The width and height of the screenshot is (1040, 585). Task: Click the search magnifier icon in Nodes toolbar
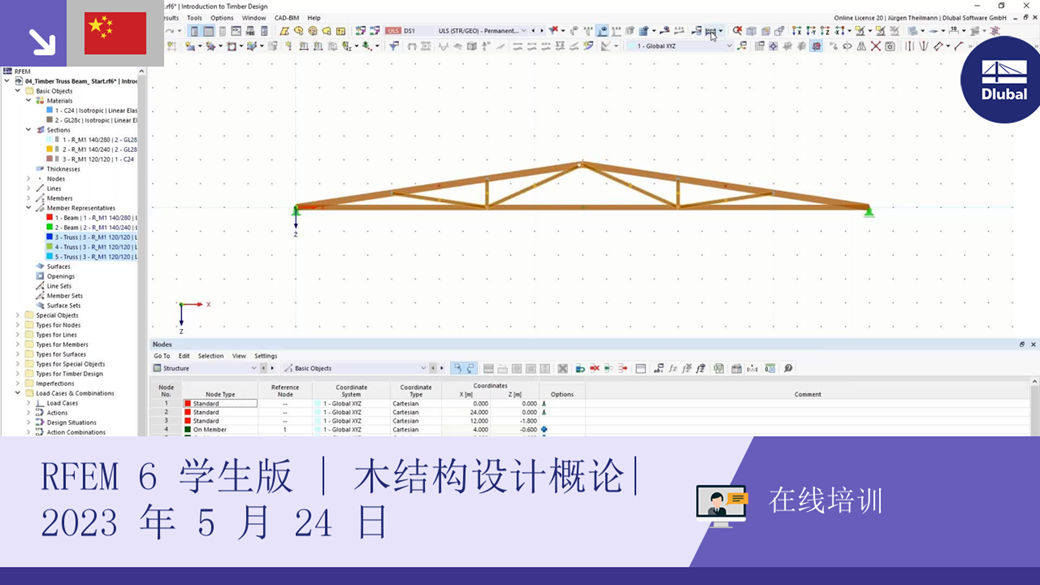(x=789, y=368)
